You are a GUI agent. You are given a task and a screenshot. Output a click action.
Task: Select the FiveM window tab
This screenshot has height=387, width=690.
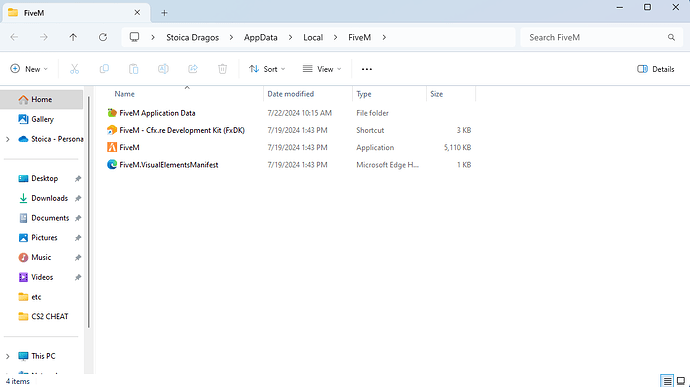click(x=76, y=13)
